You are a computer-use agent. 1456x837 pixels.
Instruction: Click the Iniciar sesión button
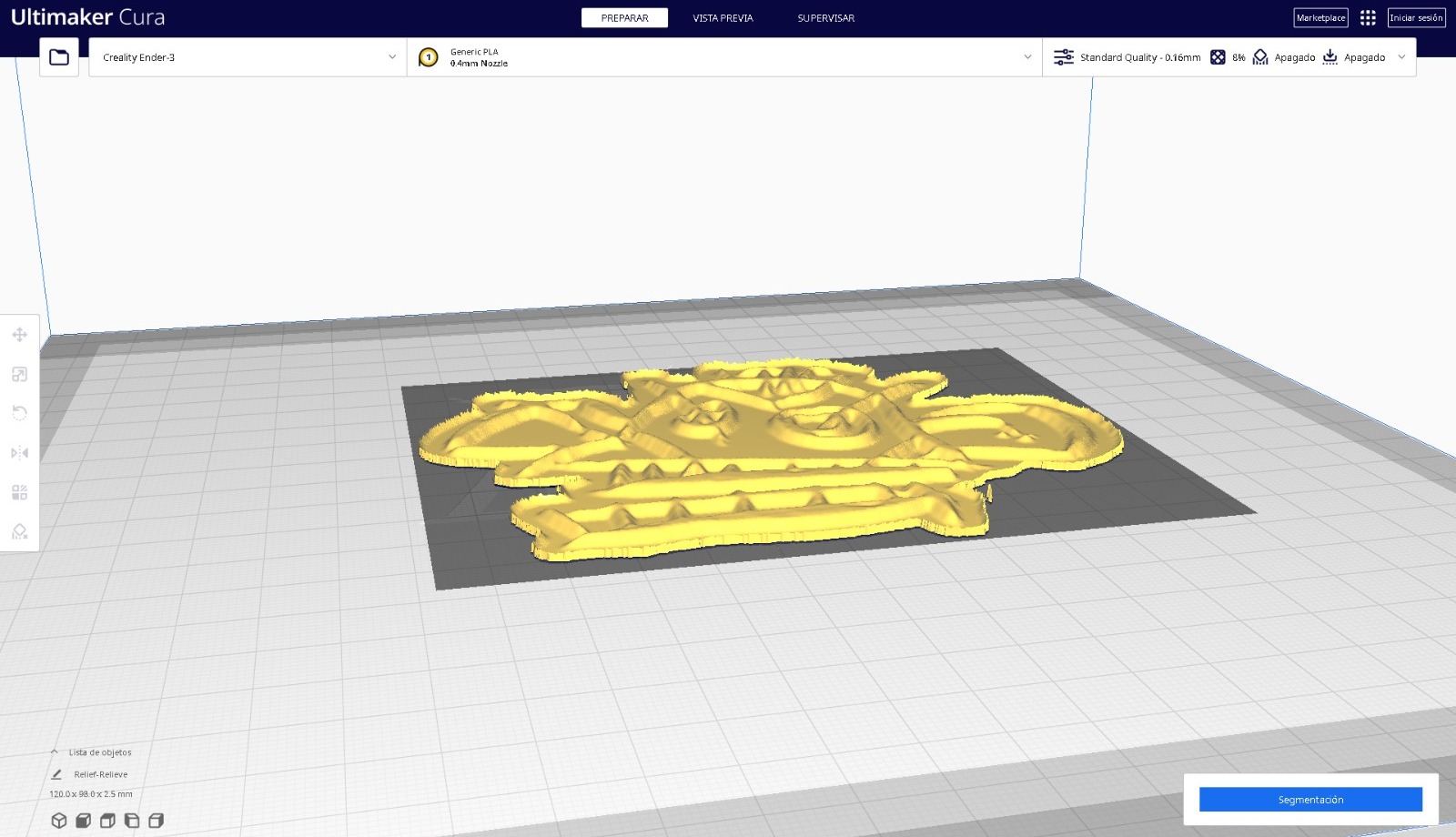tap(1416, 18)
